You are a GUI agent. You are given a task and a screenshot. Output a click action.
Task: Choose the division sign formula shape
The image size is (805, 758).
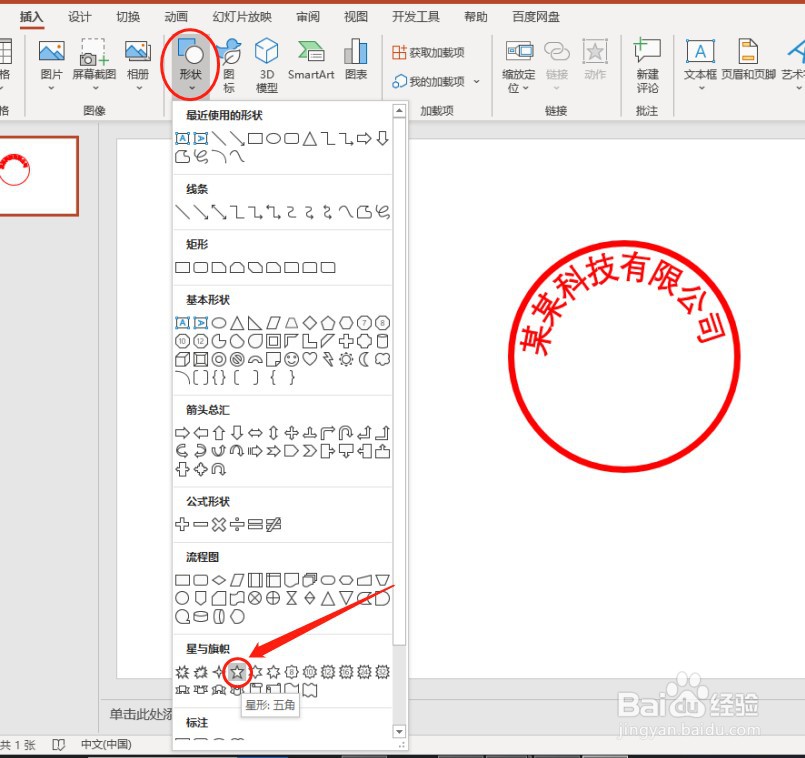pos(237,524)
